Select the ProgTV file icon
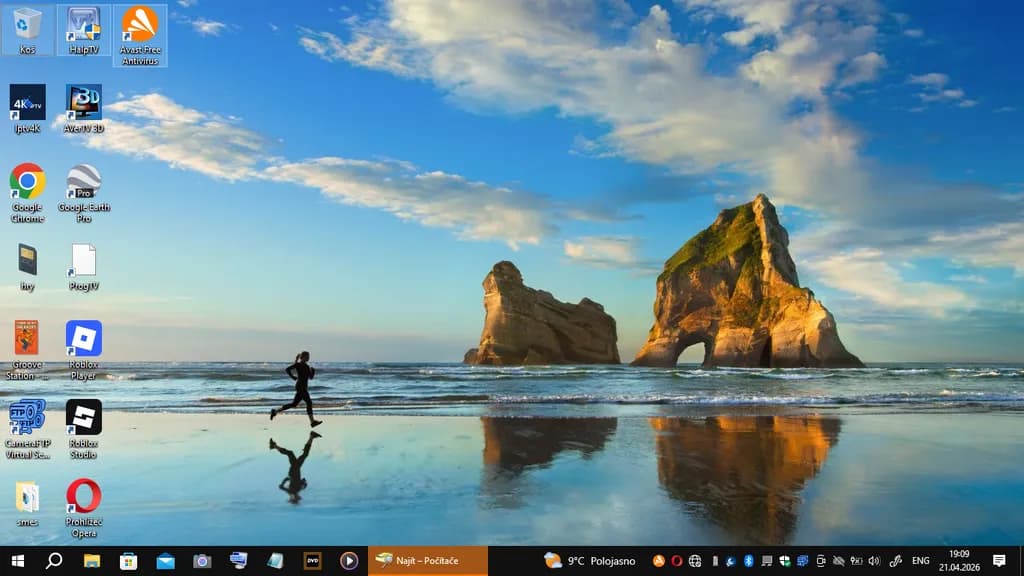Image resolution: width=1024 pixels, height=576 pixels. point(84,266)
